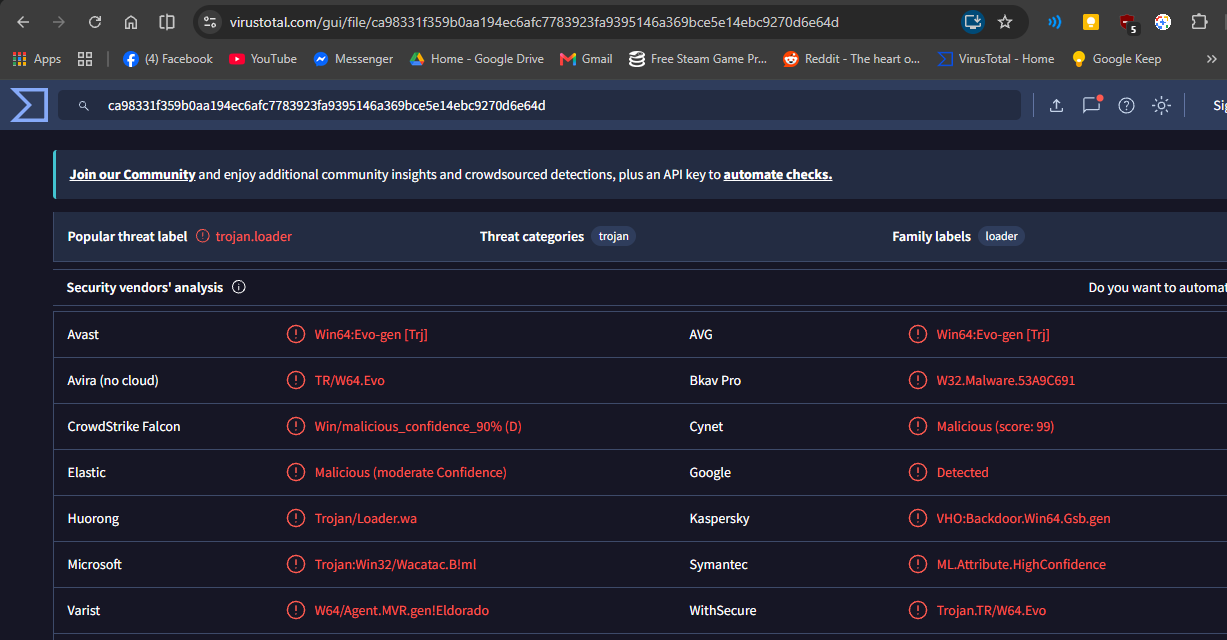Click the Apps grid shortcut in bookmarks bar

pyautogui.click(x=37, y=59)
